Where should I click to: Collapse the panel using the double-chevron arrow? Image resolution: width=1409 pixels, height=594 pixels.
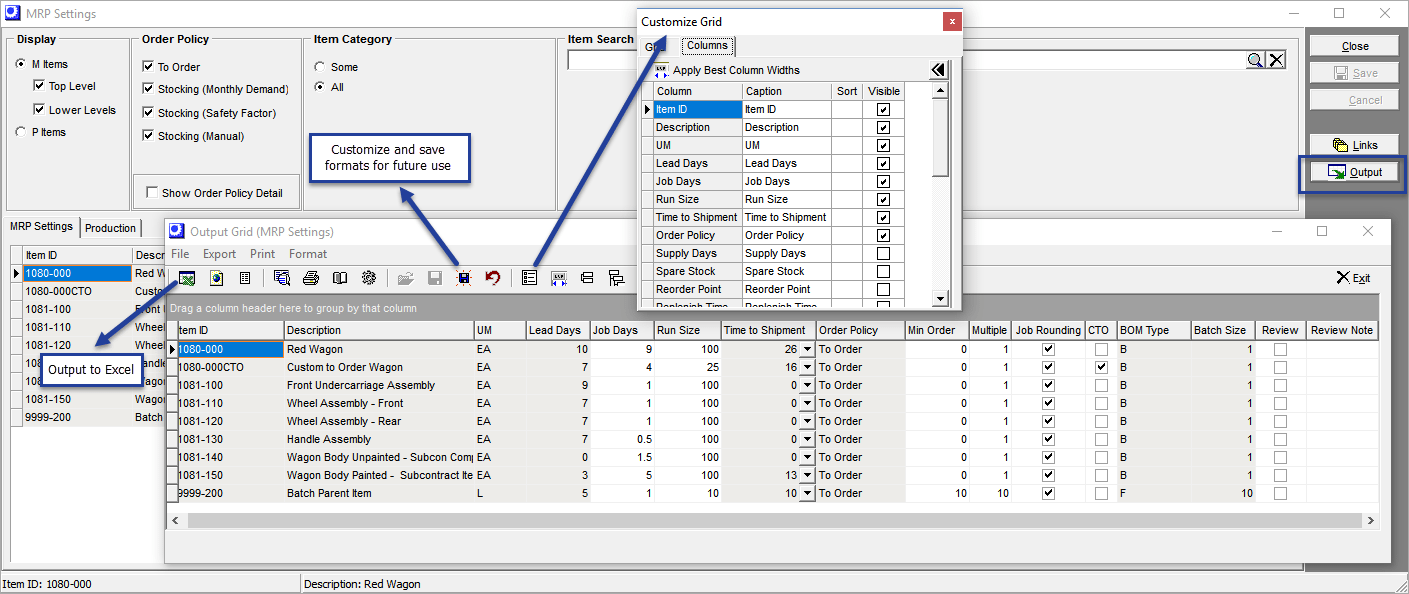coord(938,69)
